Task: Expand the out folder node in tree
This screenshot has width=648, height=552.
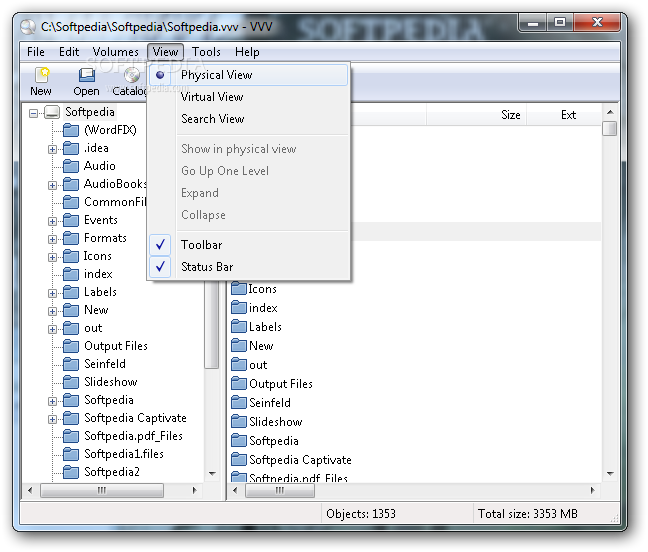Action: point(52,329)
